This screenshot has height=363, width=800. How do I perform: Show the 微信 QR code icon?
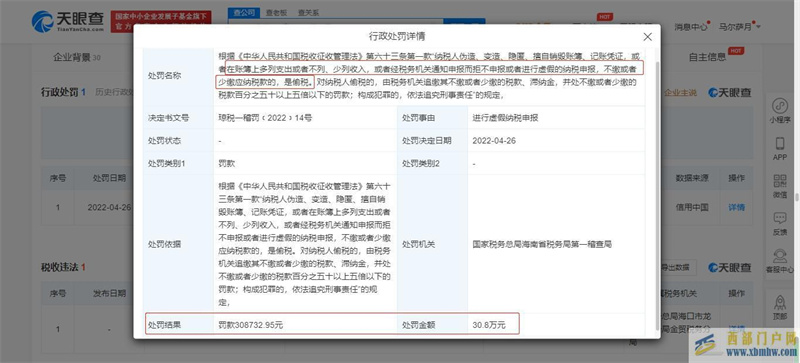click(x=780, y=185)
